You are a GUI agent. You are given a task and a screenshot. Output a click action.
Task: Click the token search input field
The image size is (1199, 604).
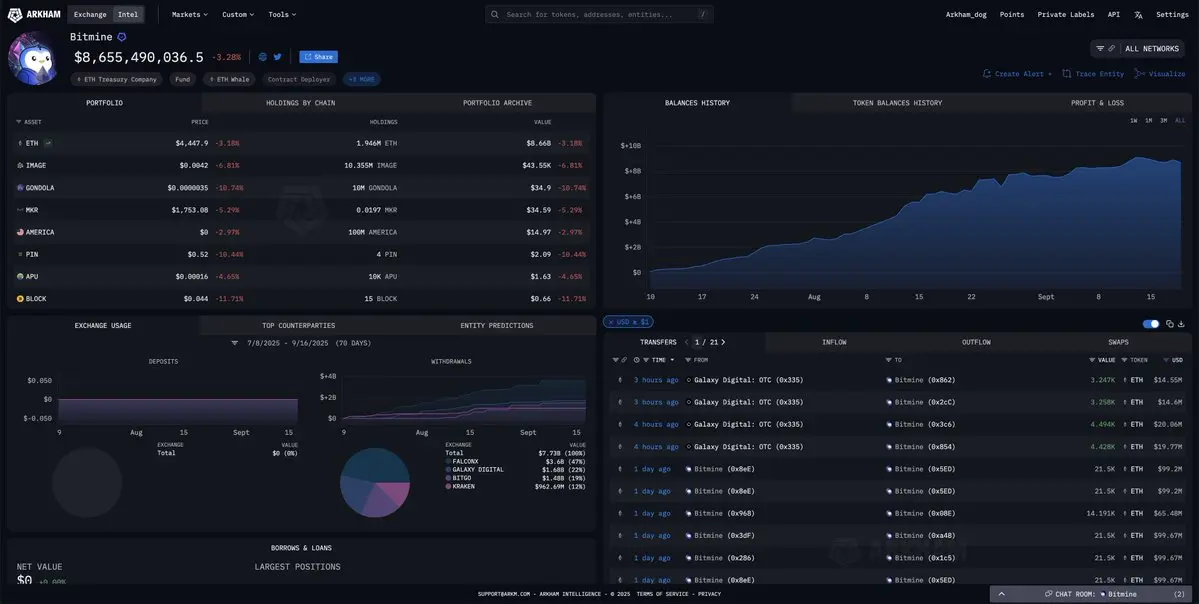(599, 15)
